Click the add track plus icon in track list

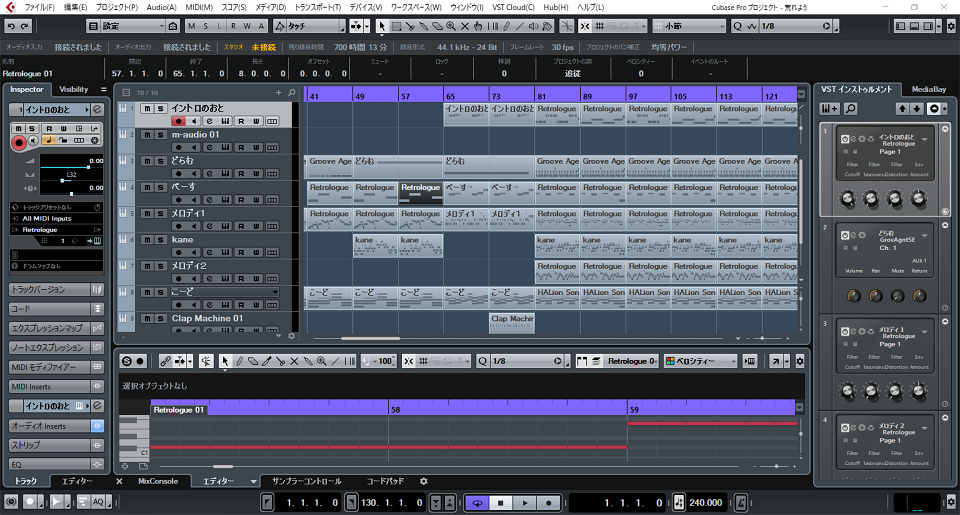(279, 92)
